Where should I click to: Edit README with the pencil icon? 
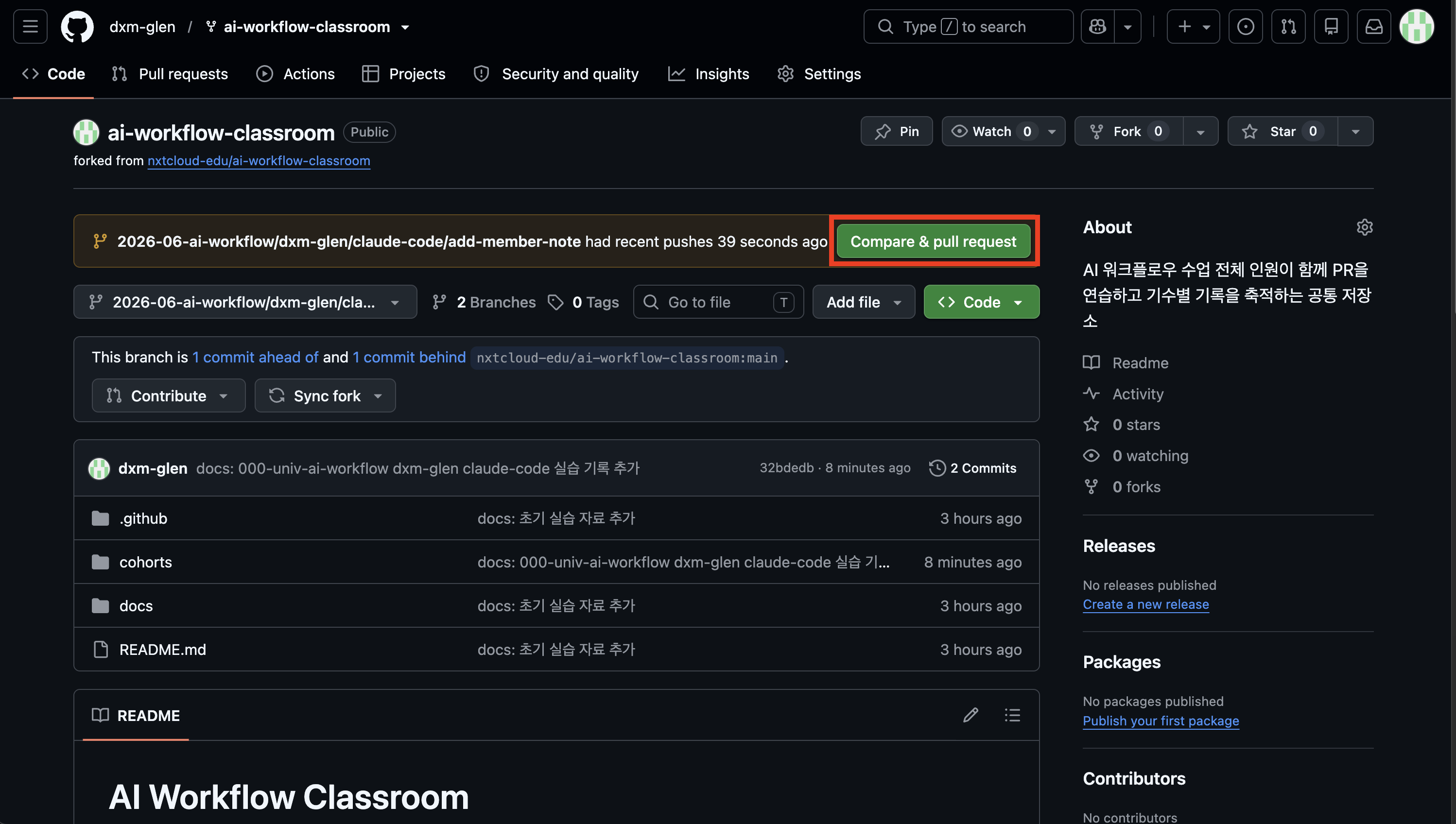(x=971, y=715)
